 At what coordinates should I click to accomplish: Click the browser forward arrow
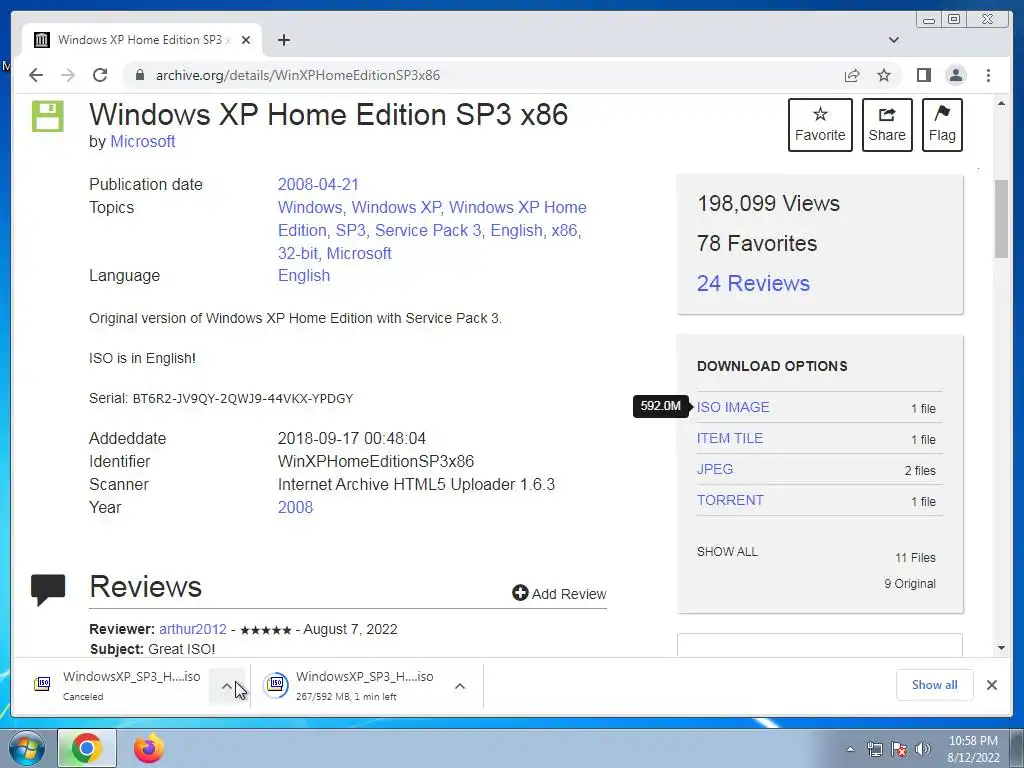pyautogui.click(x=68, y=75)
